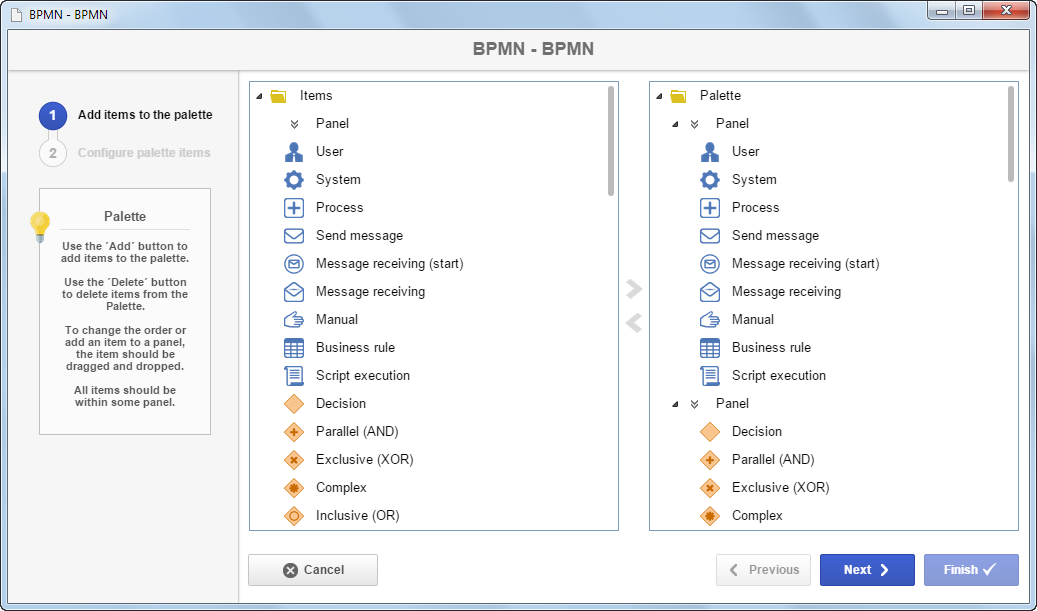
Task: Select the Script execution icon in Palette tree
Action: coord(710,376)
